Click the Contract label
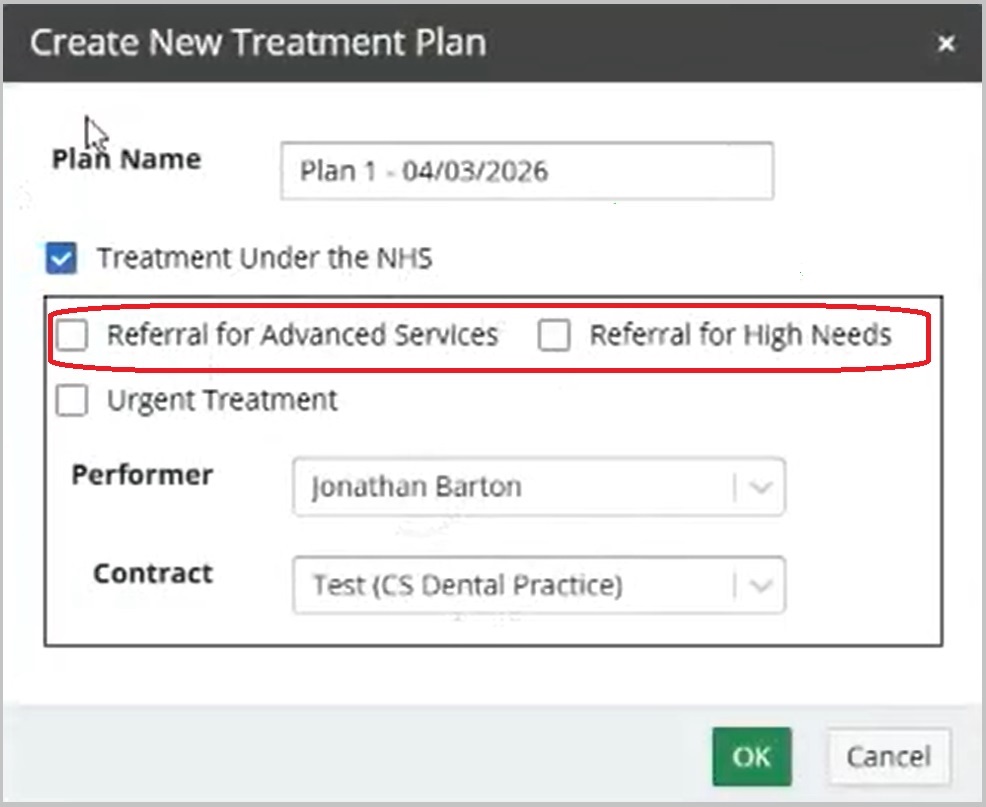Screen dimensions: 986x807 [x=153, y=573]
